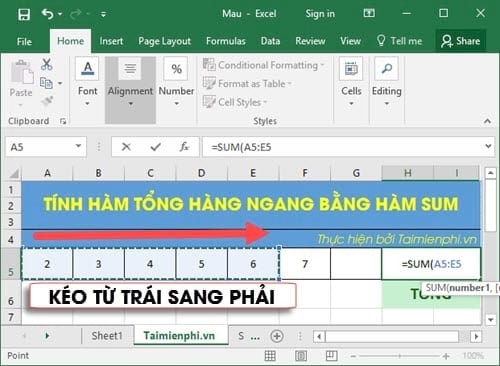Open the Name Box dropdown arrow
The image size is (500, 366).
78,146
